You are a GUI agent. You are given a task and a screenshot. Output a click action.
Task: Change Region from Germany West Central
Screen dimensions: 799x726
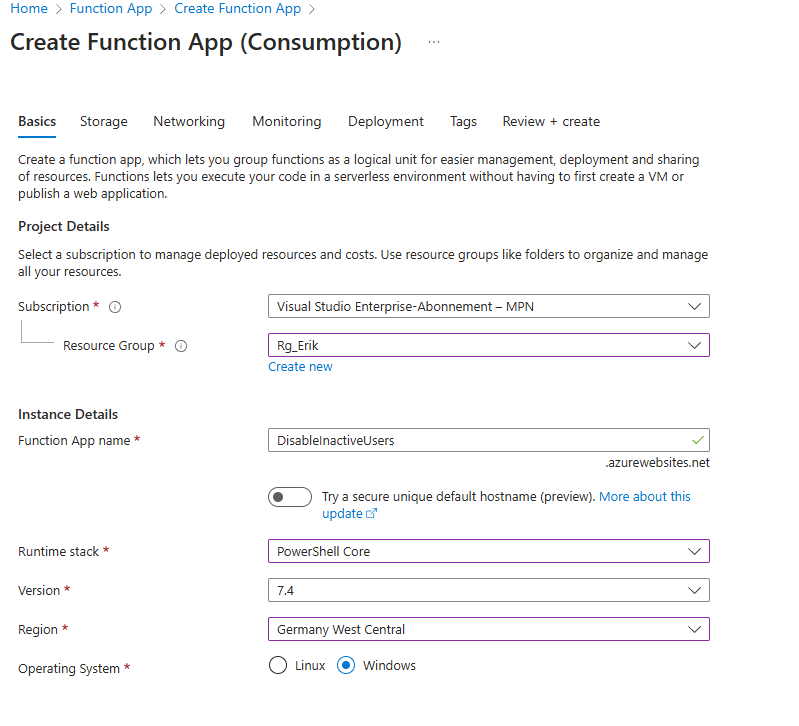click(x=488, y=629)
